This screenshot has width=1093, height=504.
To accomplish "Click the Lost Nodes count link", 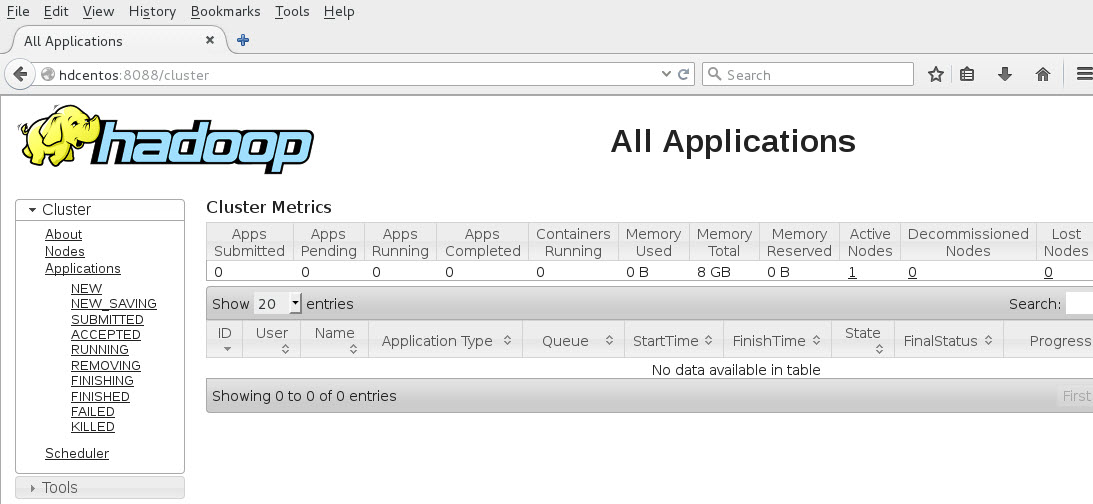I will click(1048, 272).
